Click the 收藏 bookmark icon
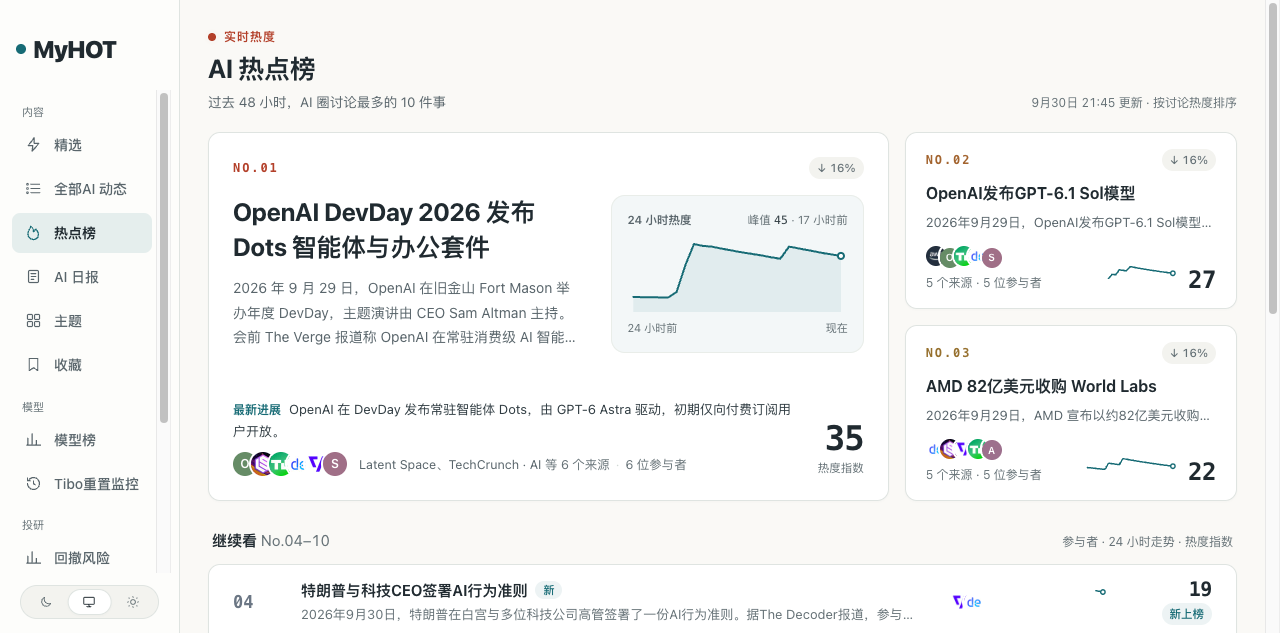Screen dimensions: 1280x633 tap(33, 365)
